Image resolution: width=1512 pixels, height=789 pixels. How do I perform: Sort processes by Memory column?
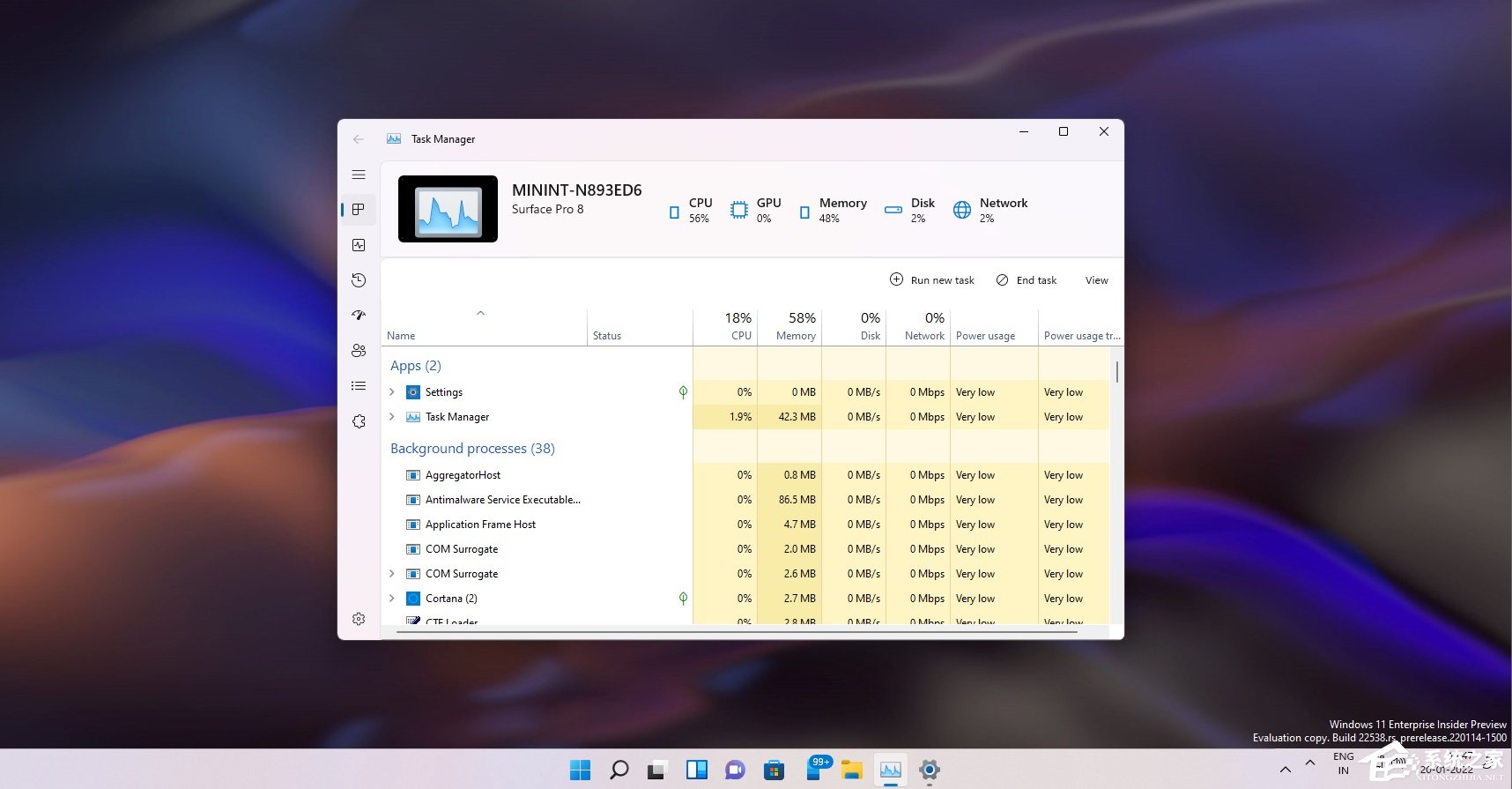click(x=796, y=326)
